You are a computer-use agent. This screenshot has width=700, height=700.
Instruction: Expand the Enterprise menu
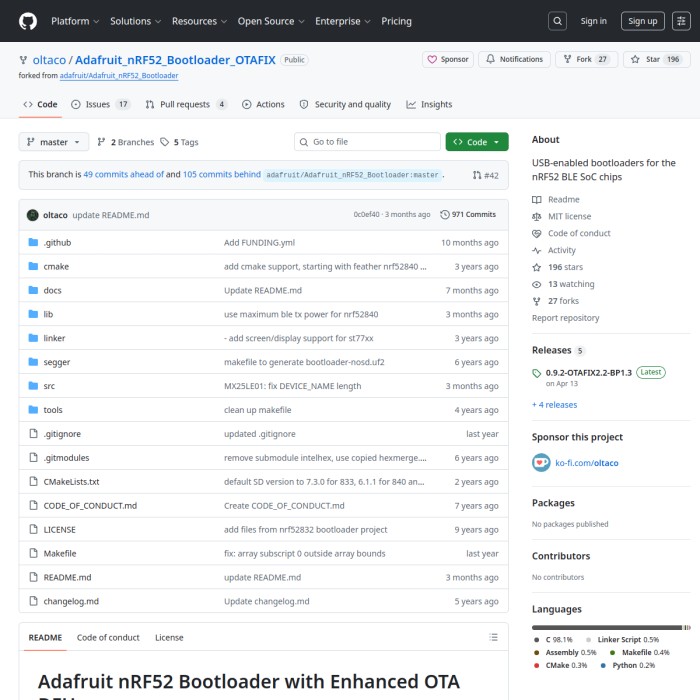click(x=342, y=21)
